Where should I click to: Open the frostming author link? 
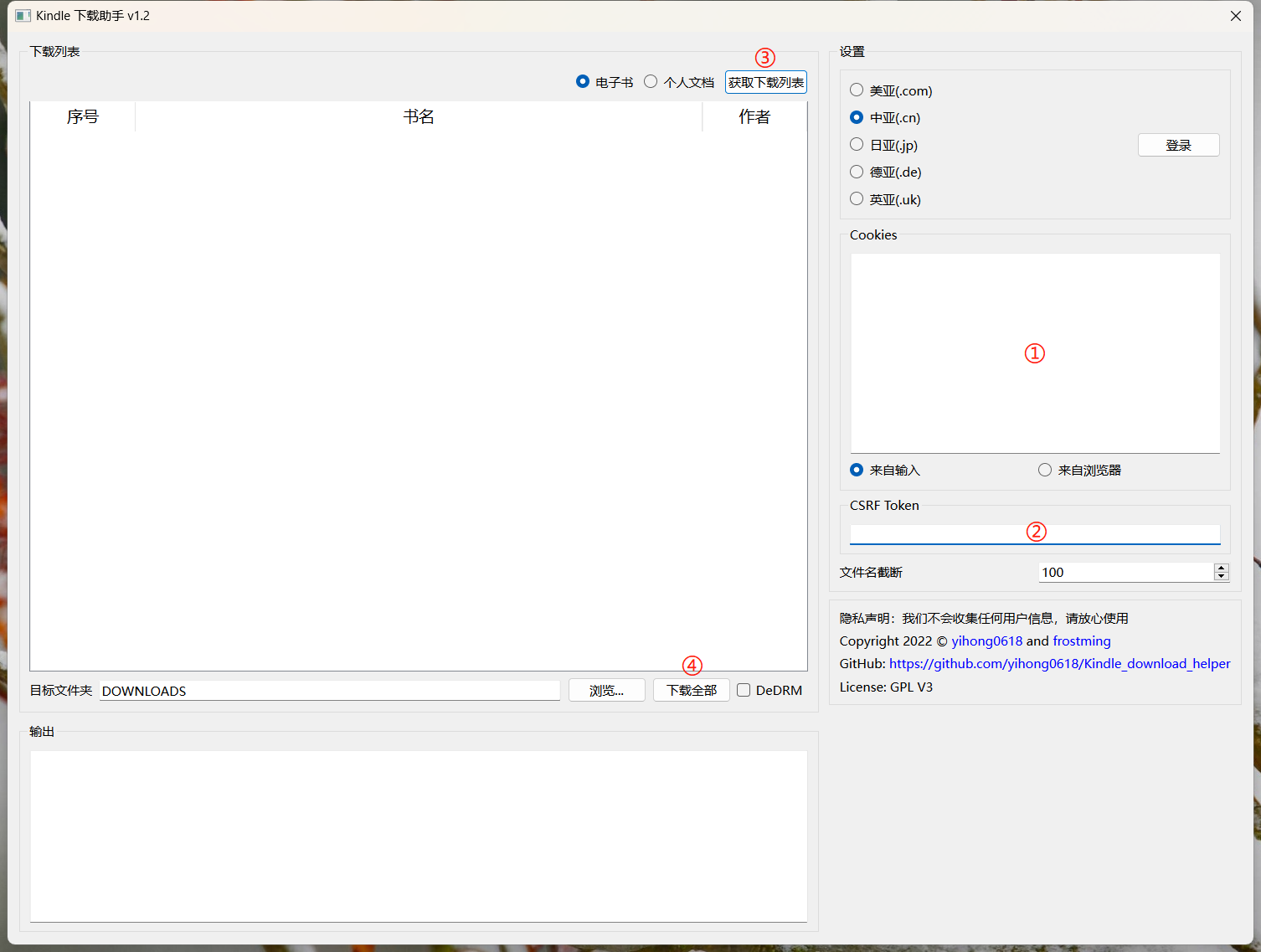pyautogui.click(x=1082, y=641)
